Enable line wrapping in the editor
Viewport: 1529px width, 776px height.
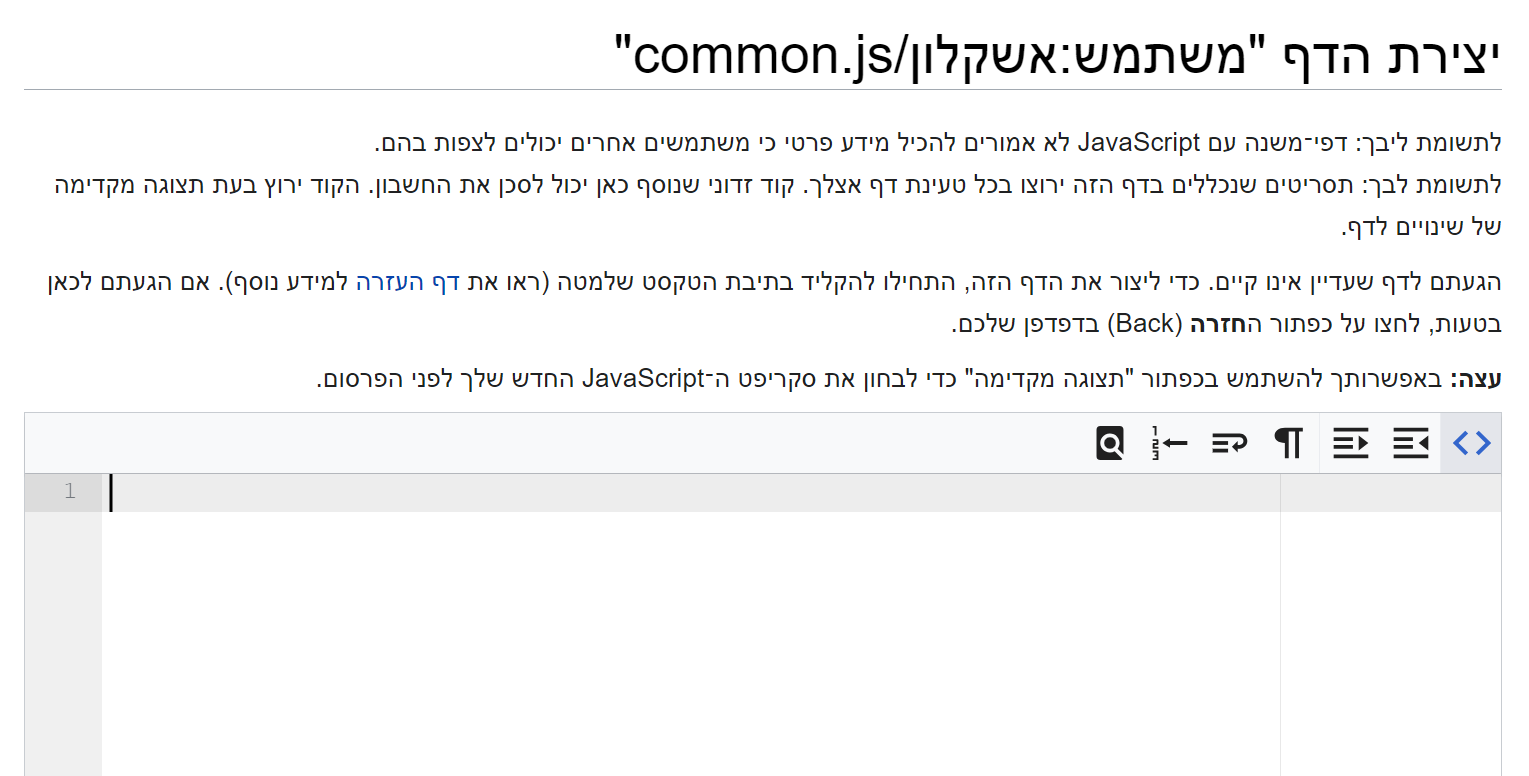point(1228,442)
